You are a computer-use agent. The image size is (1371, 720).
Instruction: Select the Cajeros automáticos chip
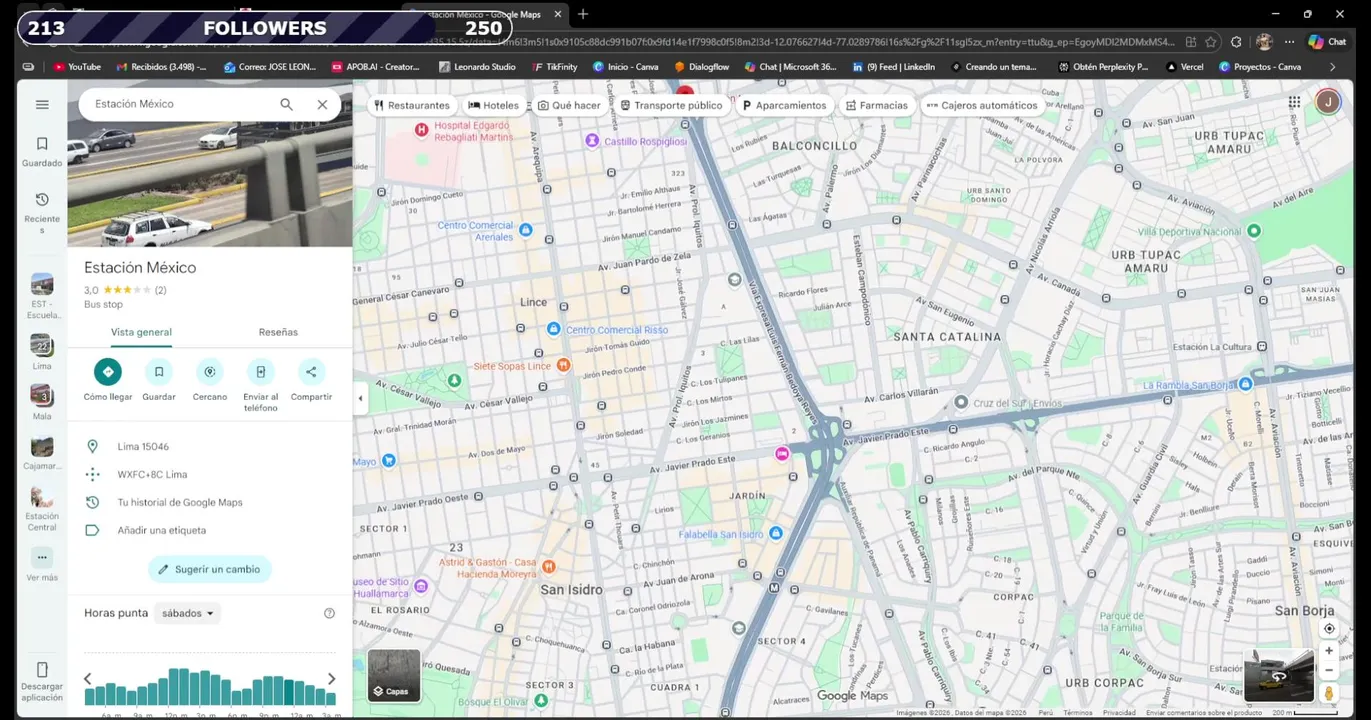pyautogui.click(x=982, y=105)
